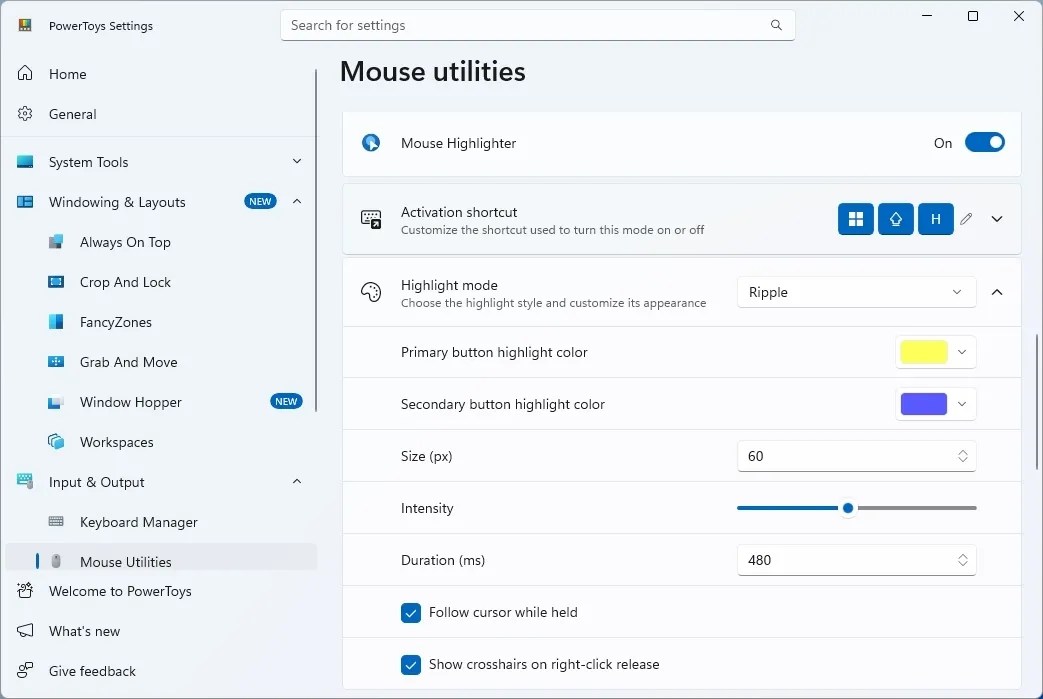
Task: Click the Duration (ms) spinner arrows
Action: 963,560
